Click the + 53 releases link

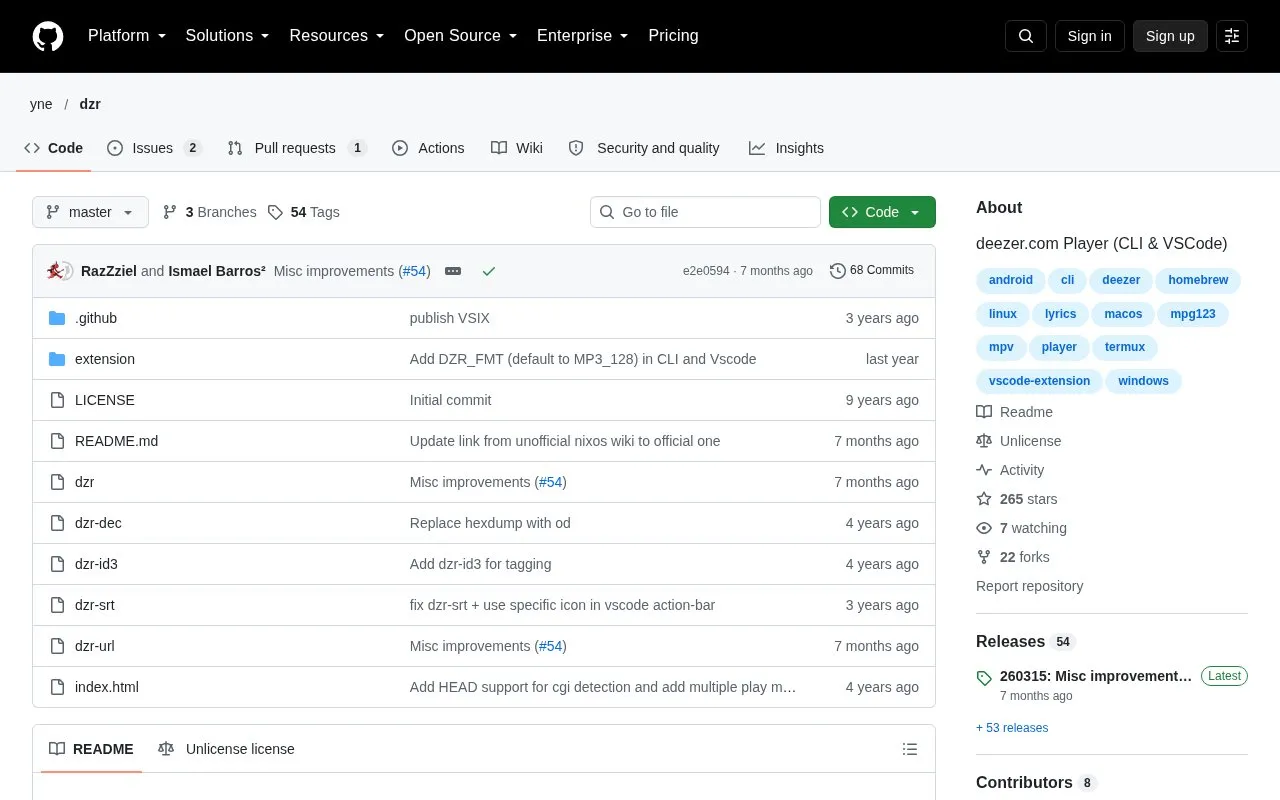pyautogui.click(x=1012, y=728)
